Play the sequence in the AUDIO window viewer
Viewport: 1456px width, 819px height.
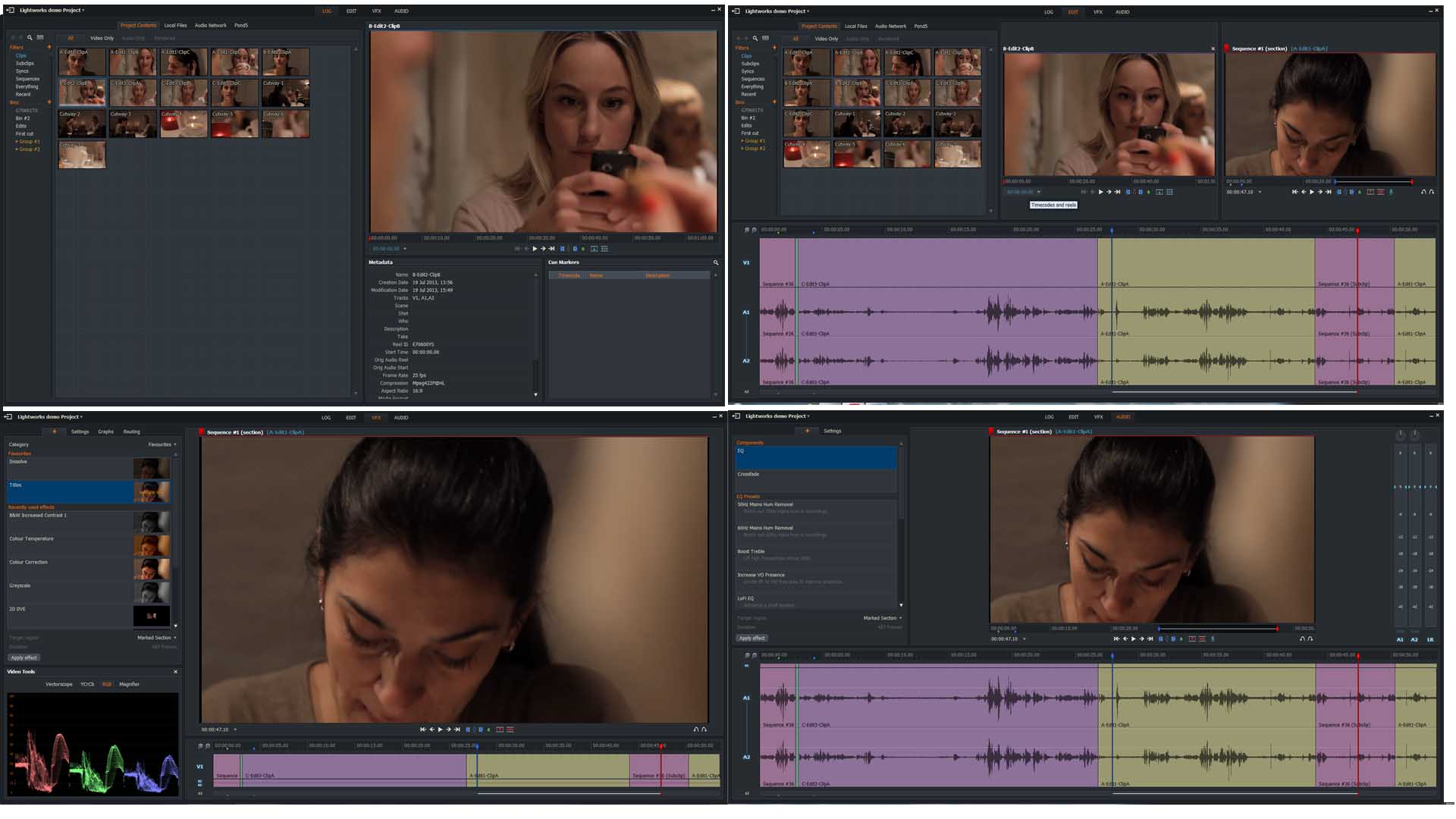1133,639
